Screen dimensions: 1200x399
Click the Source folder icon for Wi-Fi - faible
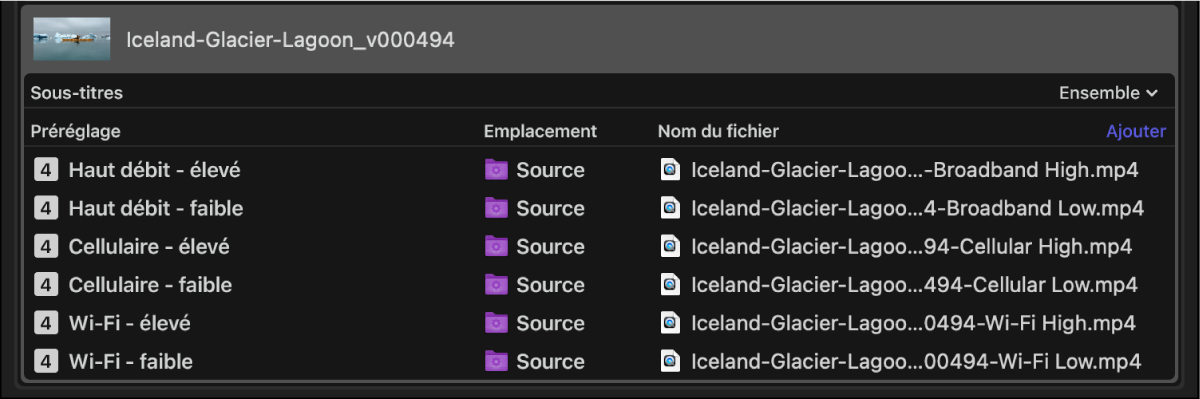tap(496, 361)
